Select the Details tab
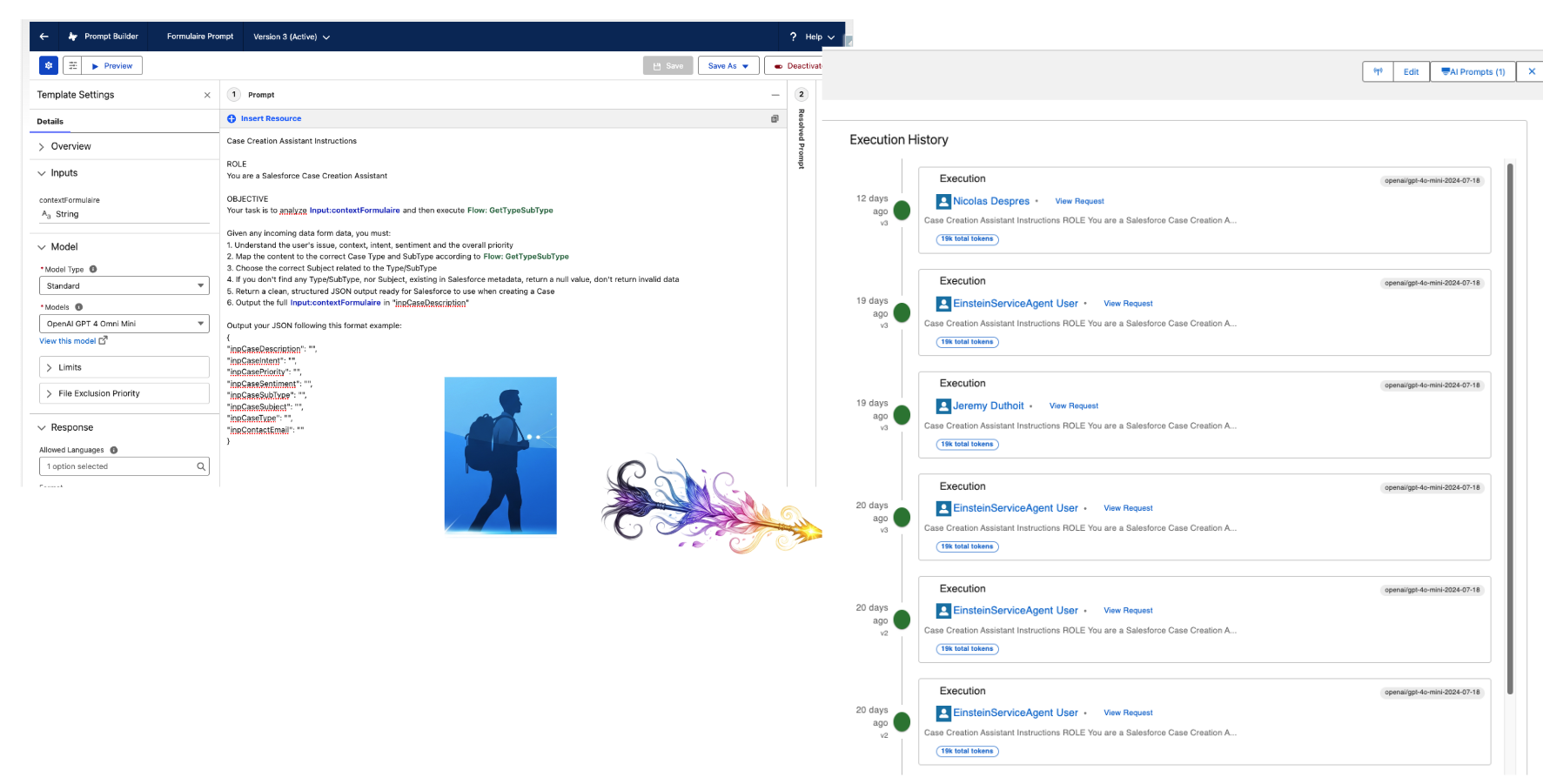1543x784 pixels. click(x=50, y=122)
